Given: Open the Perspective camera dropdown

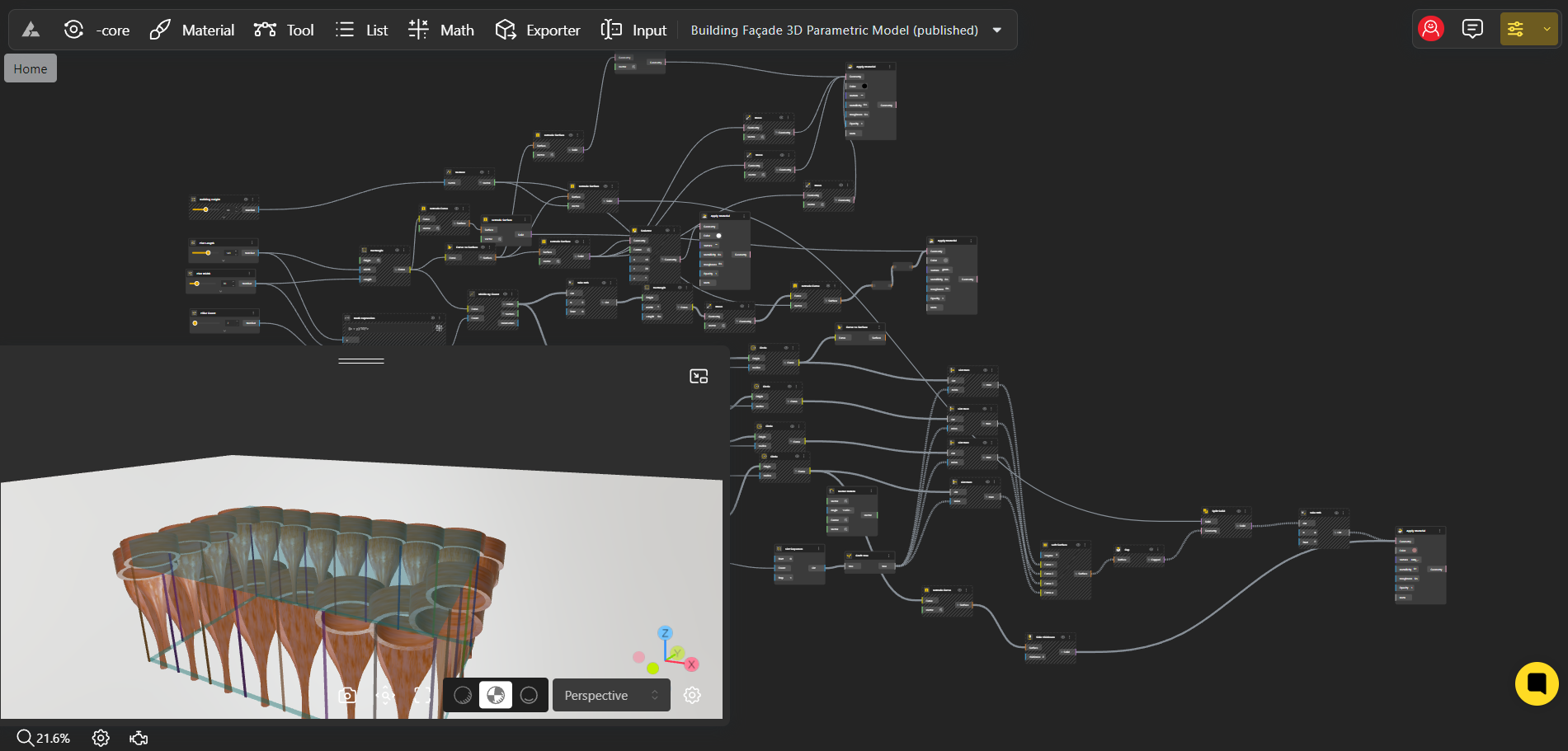Looking at the screenshot, I should tap(610, 696).
